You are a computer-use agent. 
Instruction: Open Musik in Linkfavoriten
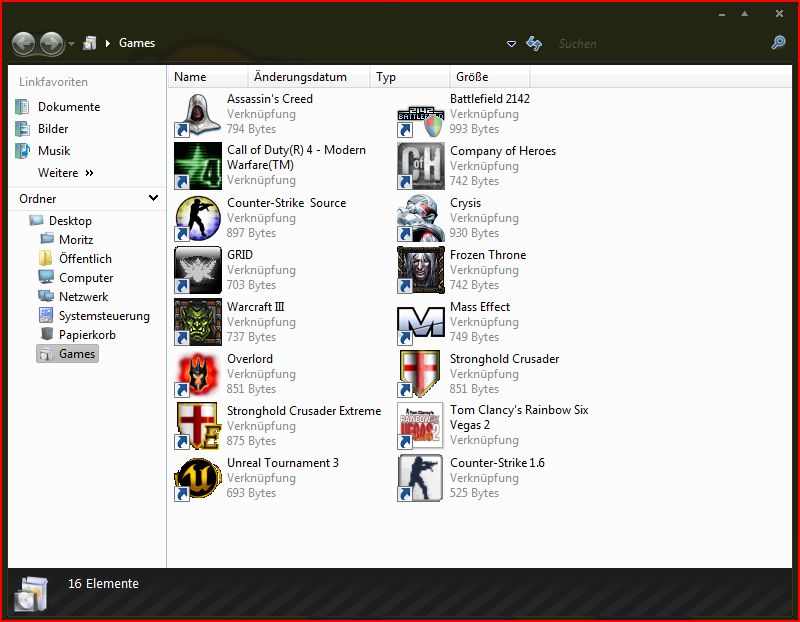[x=43, y=151]
